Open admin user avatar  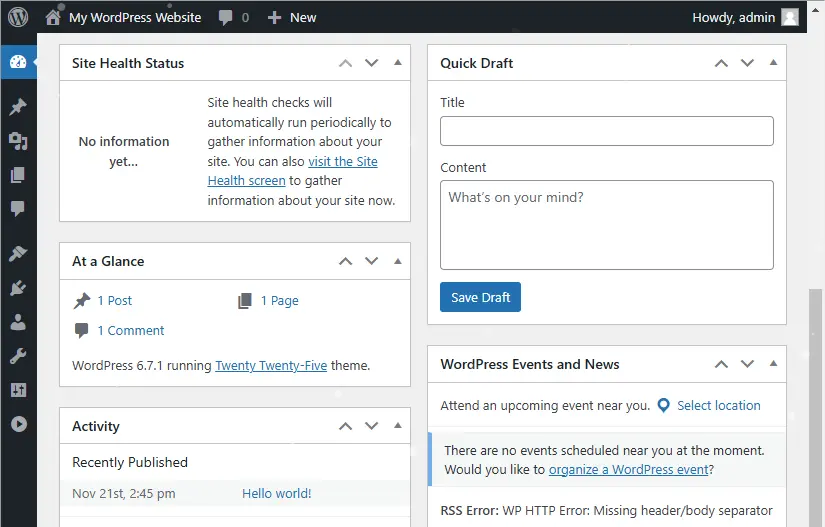pos(790,17)
